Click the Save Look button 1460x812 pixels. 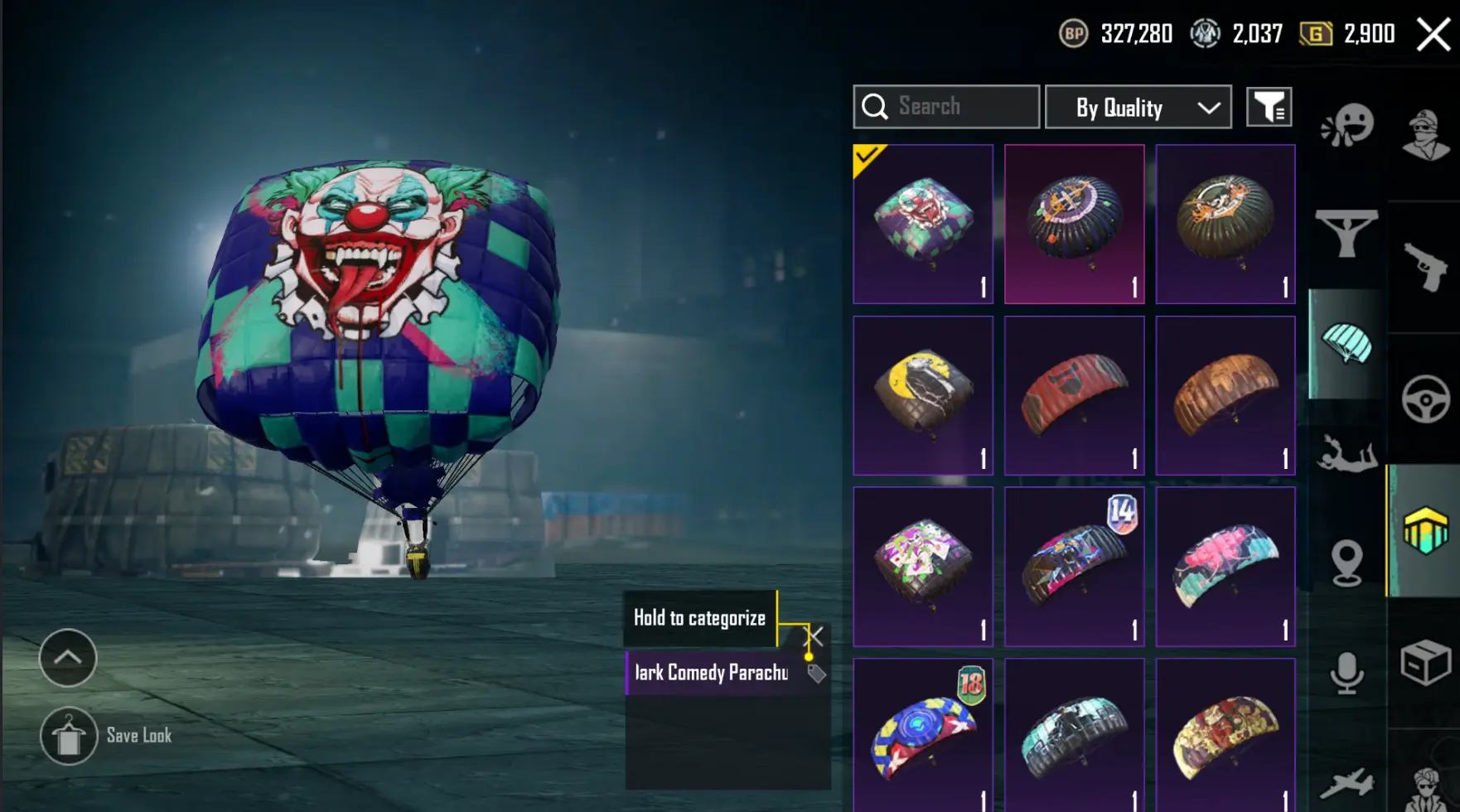click(x=108, y=736)
